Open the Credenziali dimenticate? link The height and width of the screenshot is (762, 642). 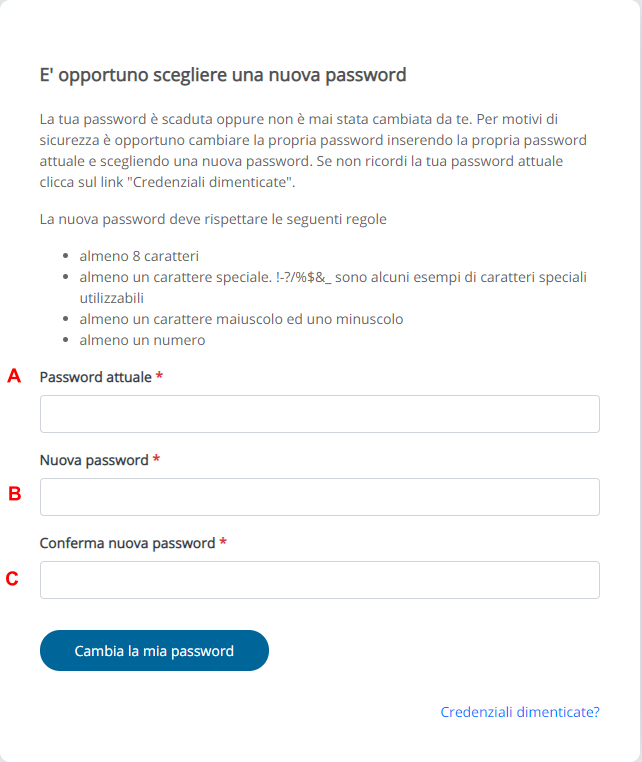point(520,712)
